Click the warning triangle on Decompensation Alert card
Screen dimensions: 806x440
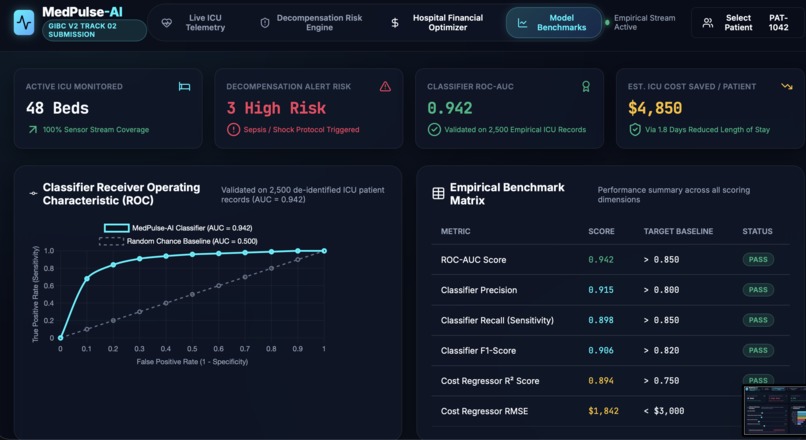(385, 86)
